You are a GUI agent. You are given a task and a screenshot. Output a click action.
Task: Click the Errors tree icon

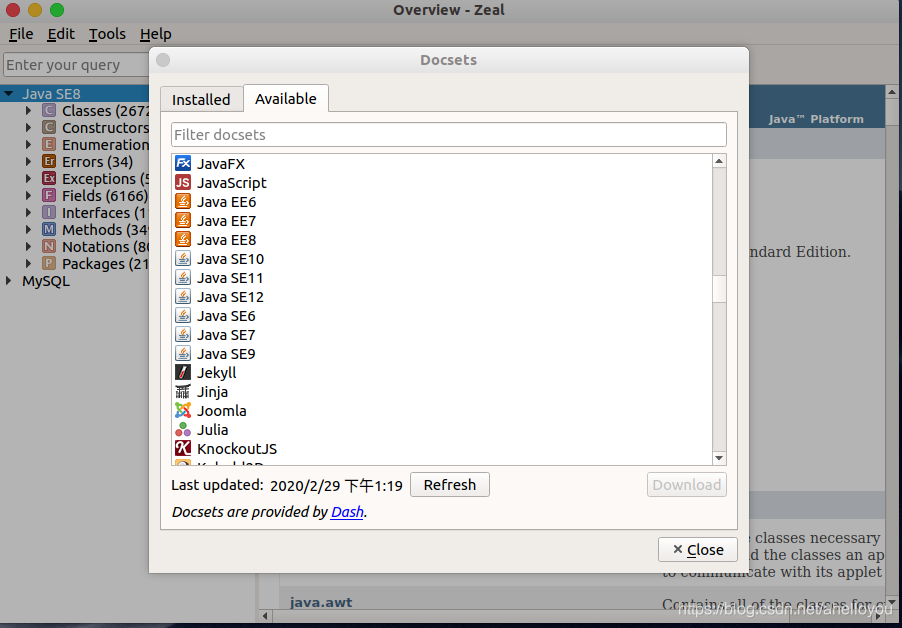[x=49, y=162]
